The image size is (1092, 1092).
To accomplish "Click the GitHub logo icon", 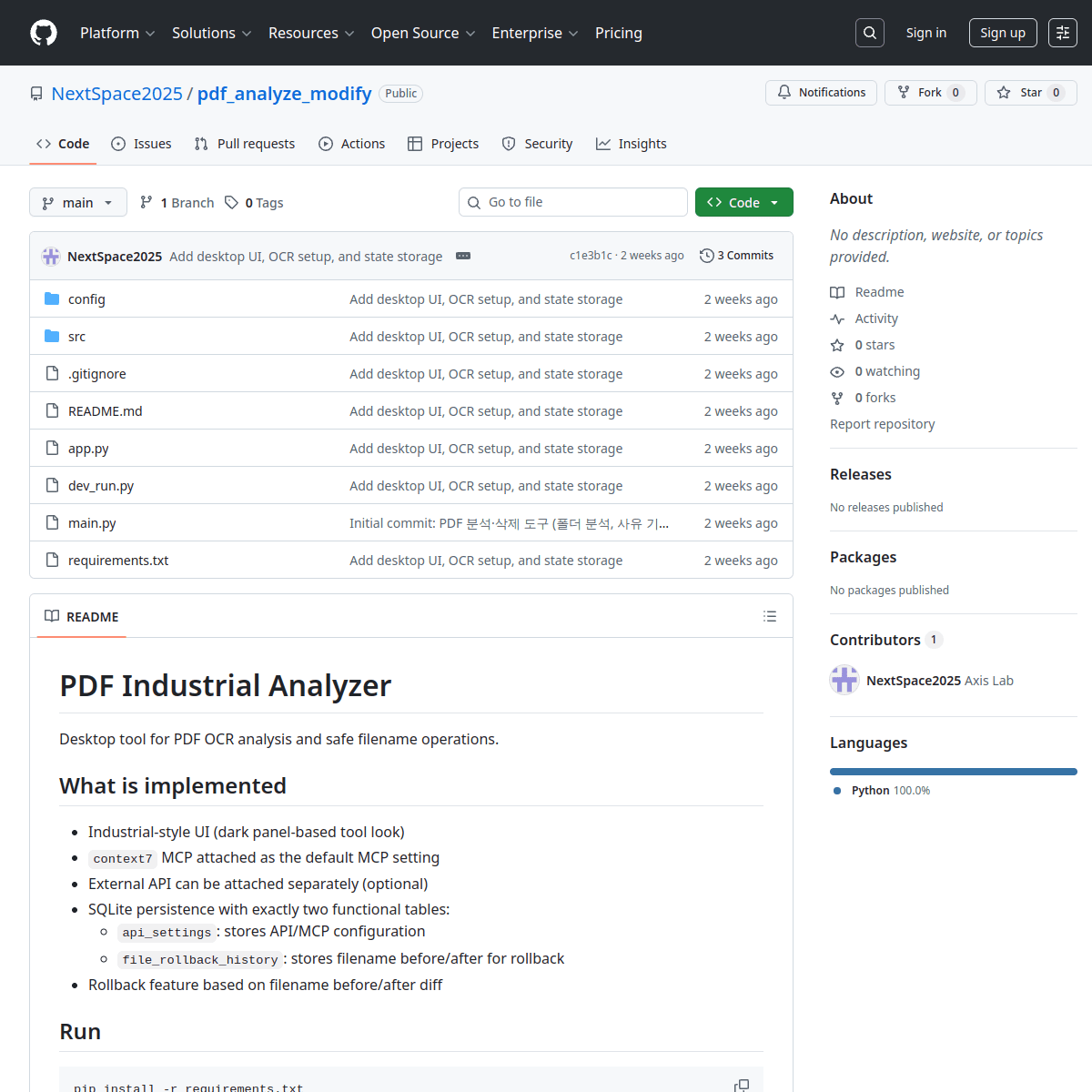I will pos(44,33).
